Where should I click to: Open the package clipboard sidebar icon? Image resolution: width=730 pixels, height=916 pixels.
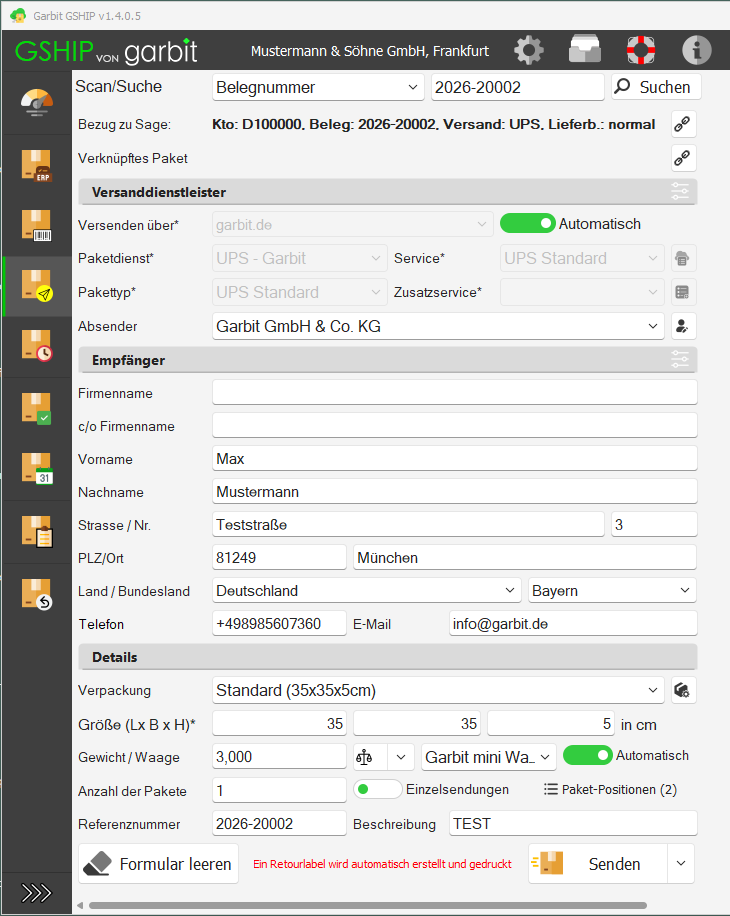[37, 532]
